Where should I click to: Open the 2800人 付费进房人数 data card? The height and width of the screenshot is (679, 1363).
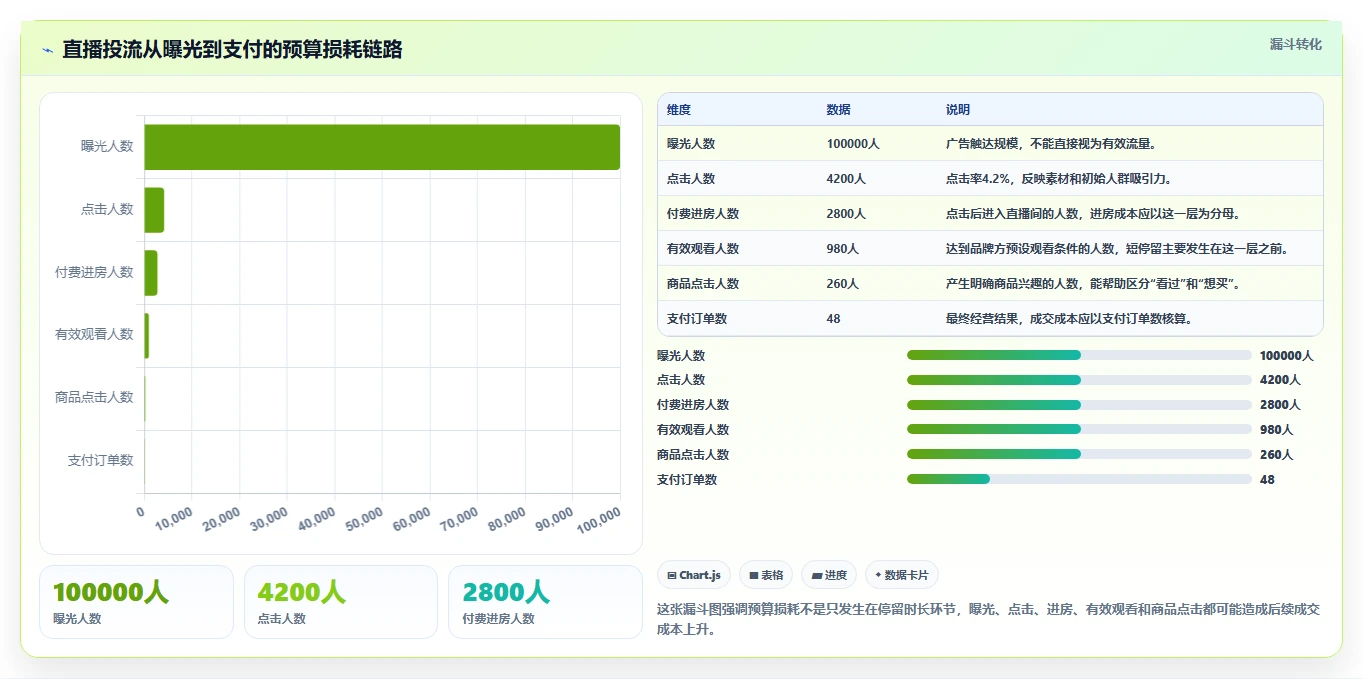[545, 602]
